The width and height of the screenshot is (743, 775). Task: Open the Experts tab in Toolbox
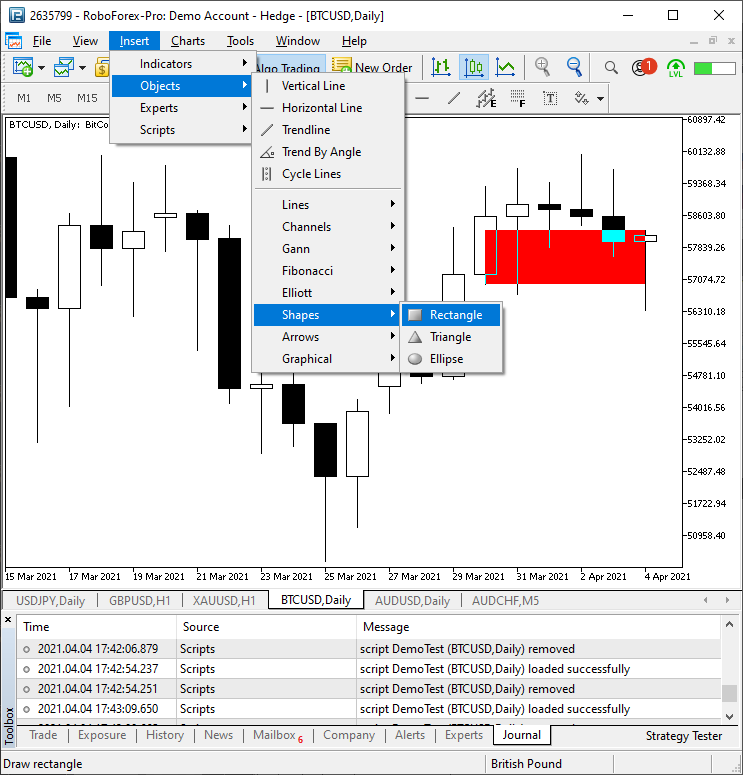[464, 735]
